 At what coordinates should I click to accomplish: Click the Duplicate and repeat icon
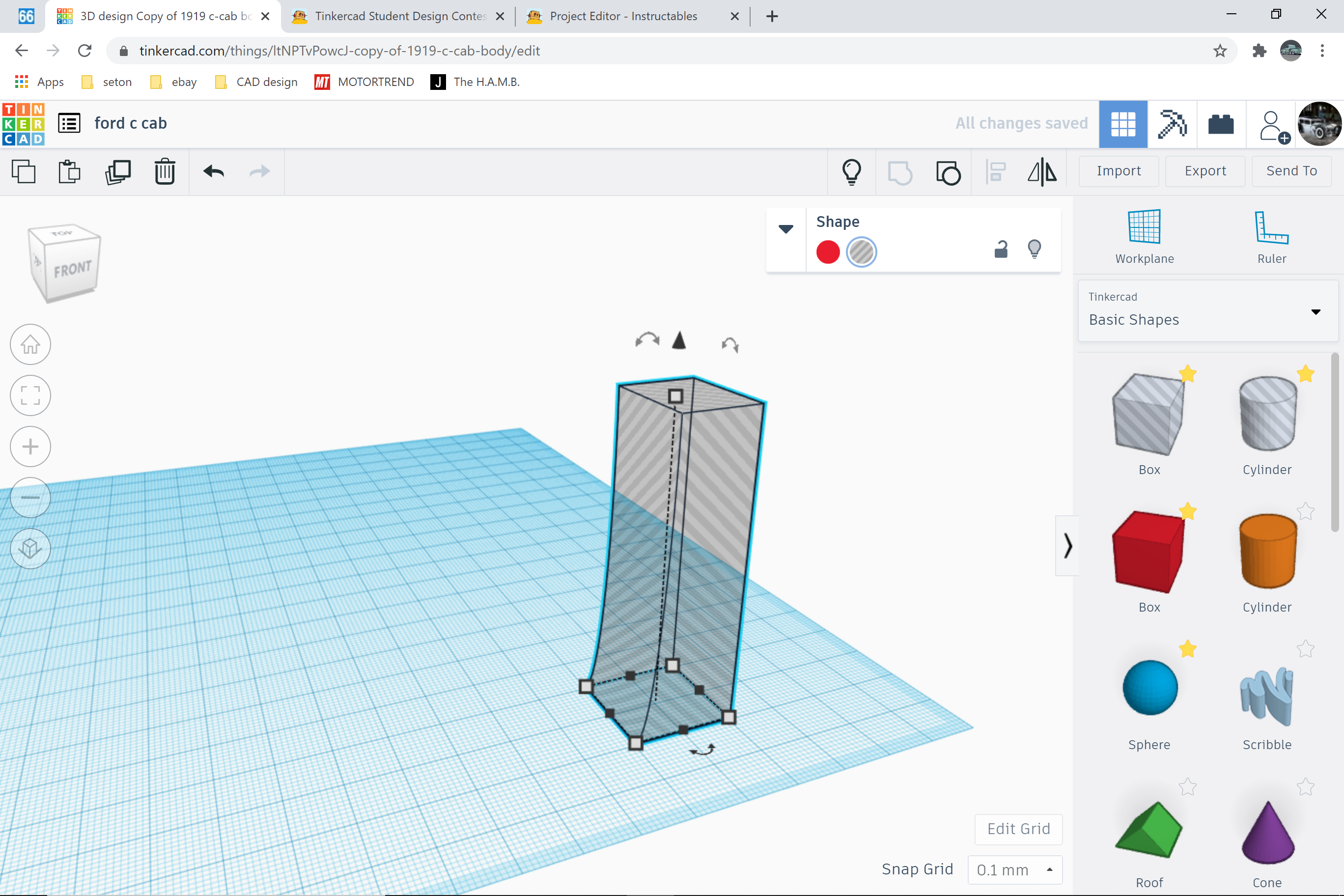(118, 171)
